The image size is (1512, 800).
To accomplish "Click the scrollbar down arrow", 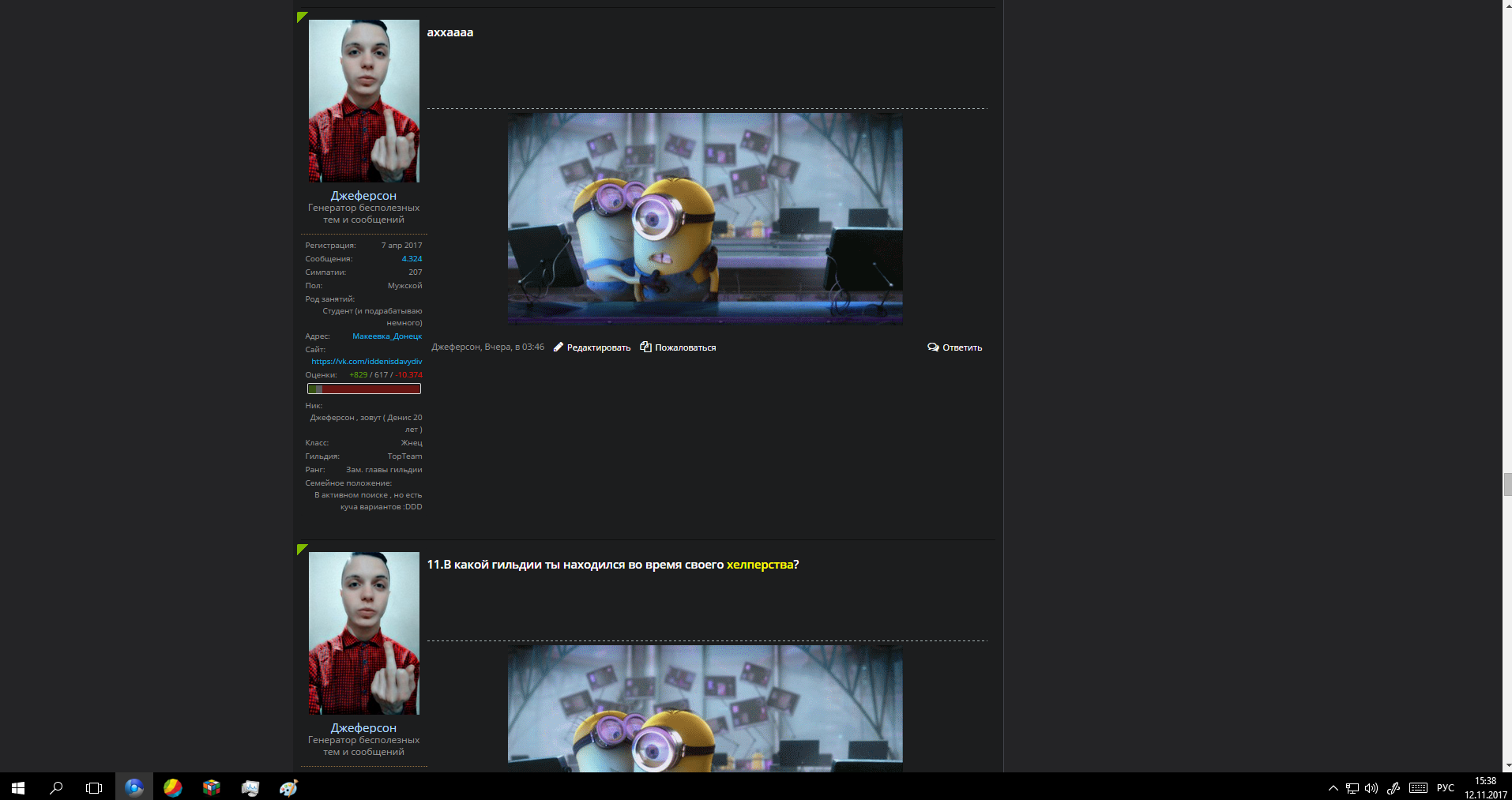I will [x=1507, y=766].
